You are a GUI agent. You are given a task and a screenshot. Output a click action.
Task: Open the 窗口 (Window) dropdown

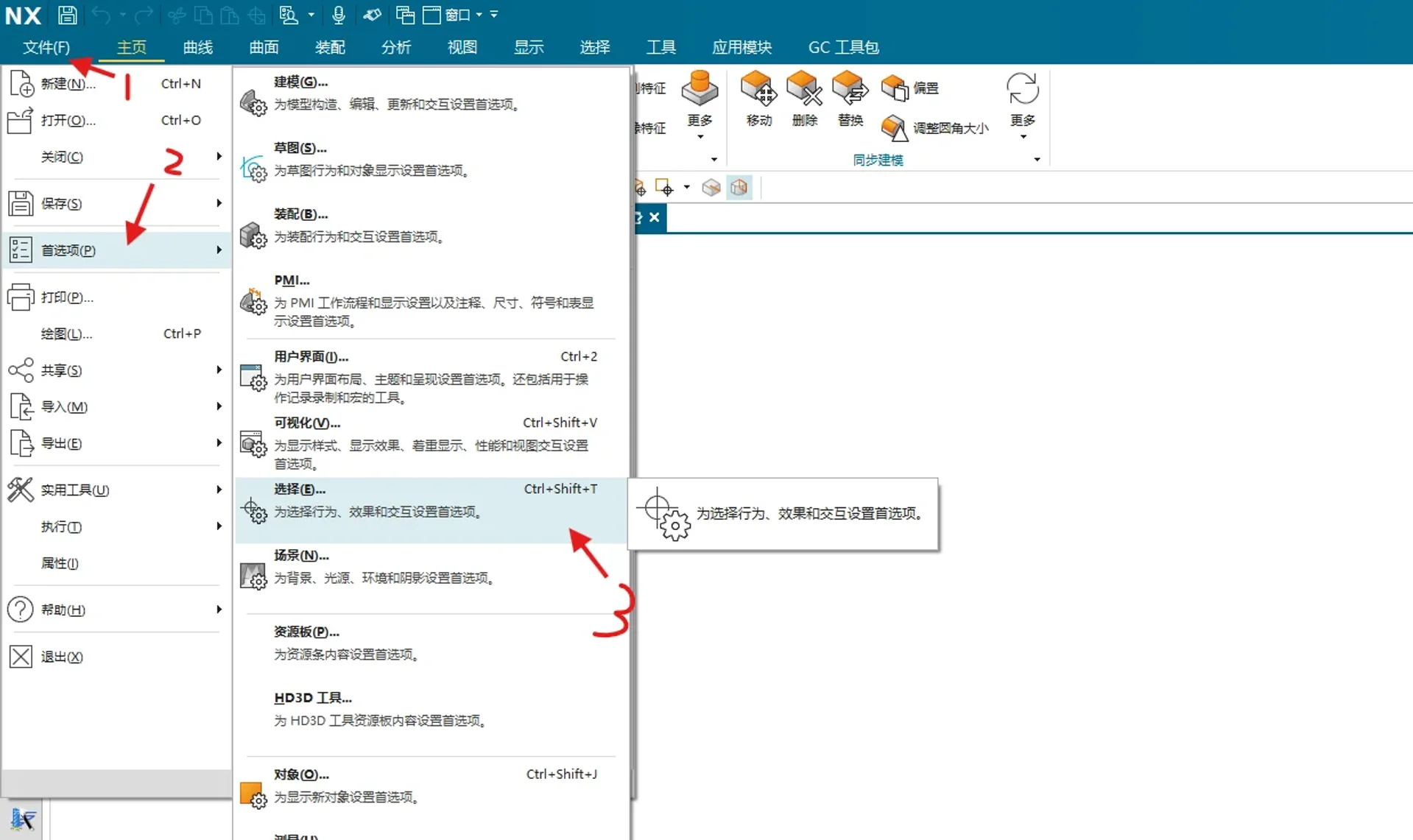point(457,15)
